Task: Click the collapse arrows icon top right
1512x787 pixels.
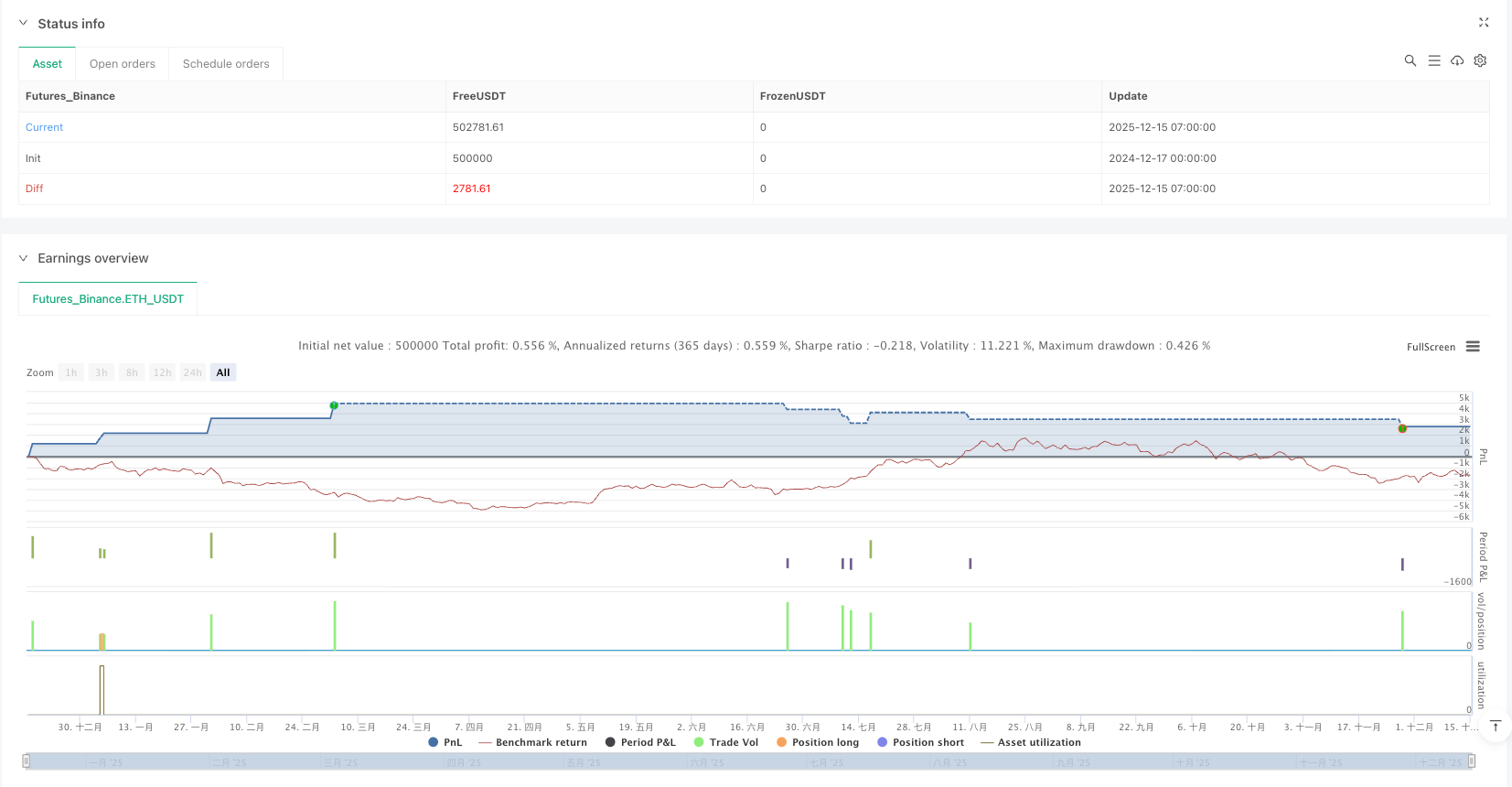Action: click(1484, 23)
